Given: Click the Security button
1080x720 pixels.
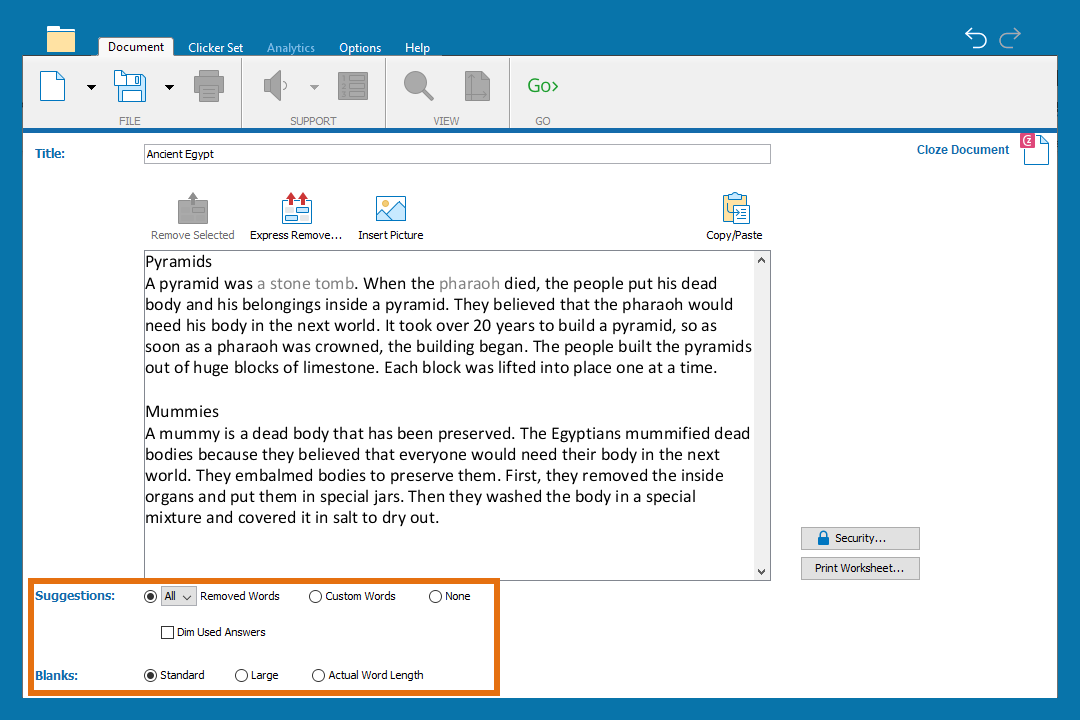Looking at the screenshot, I should (x=860, y=538).
